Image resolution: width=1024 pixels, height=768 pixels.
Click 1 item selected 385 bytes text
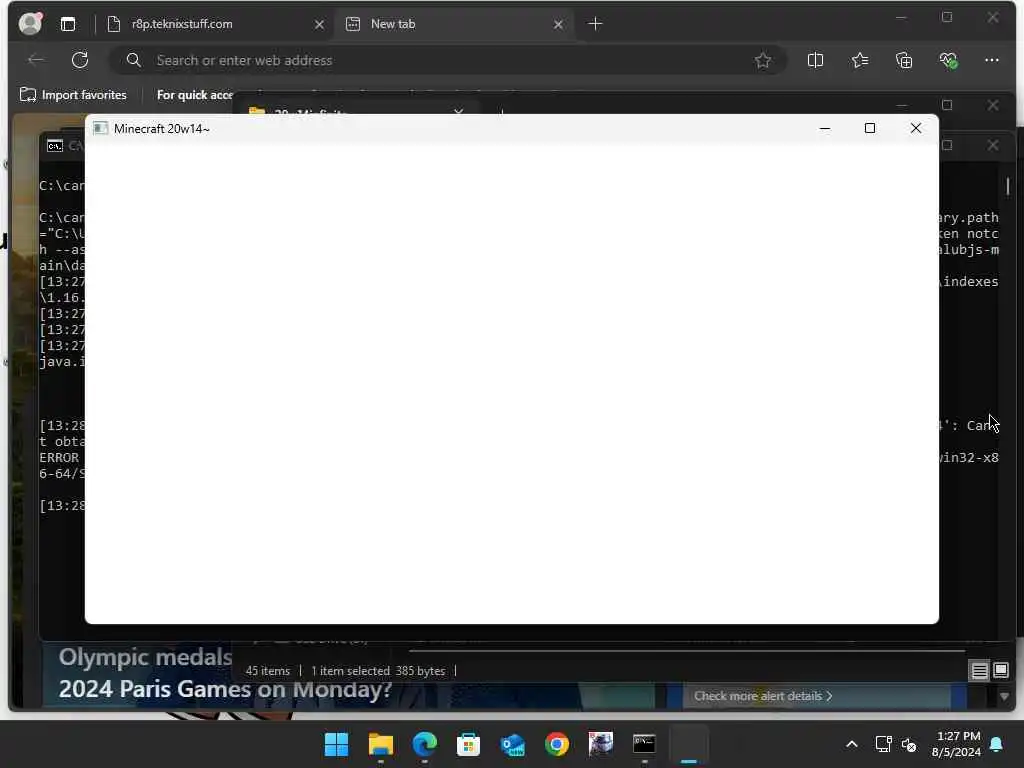click(x=377, y=671)
